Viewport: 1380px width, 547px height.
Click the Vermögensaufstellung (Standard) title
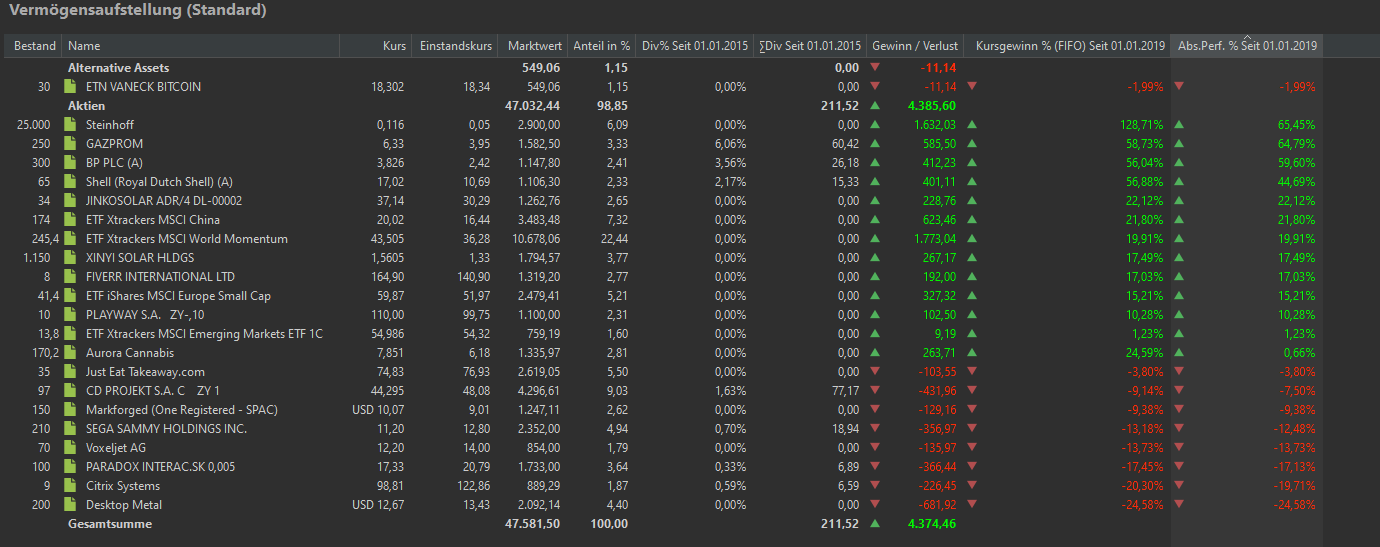tap(138, 12)
